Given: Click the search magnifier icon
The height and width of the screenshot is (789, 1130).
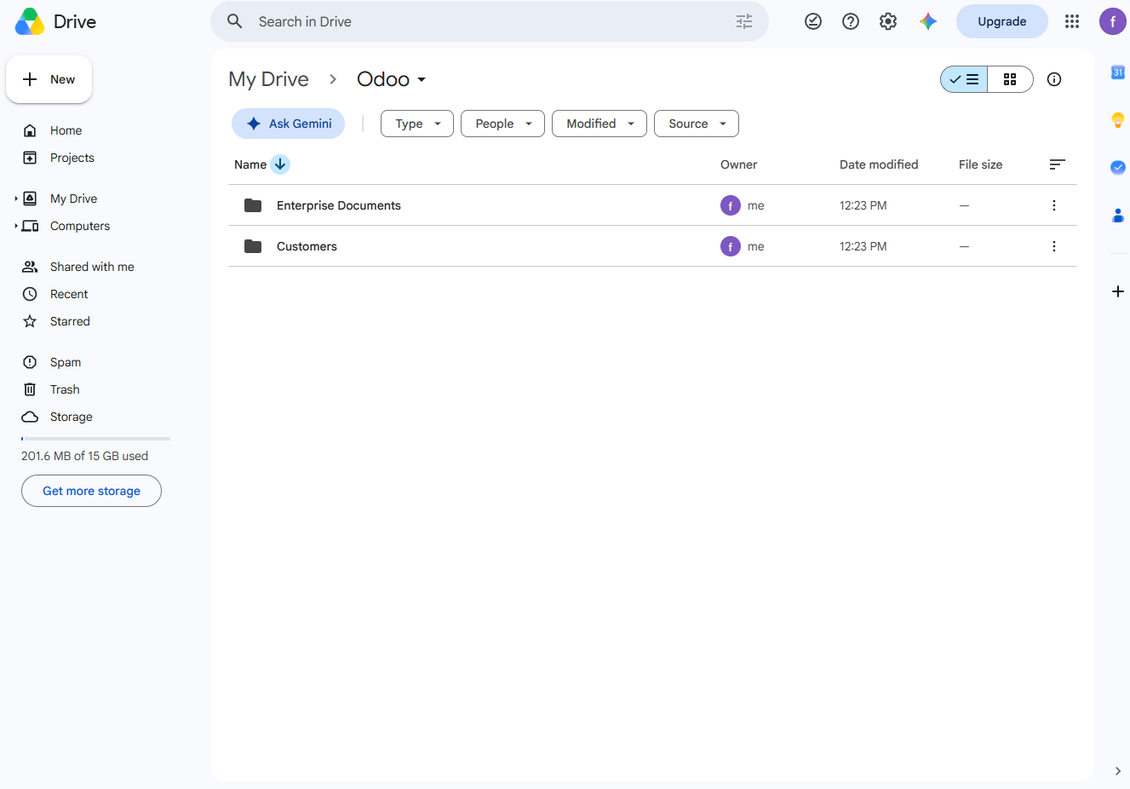Looking at the screenshot, I should point(235,22).
